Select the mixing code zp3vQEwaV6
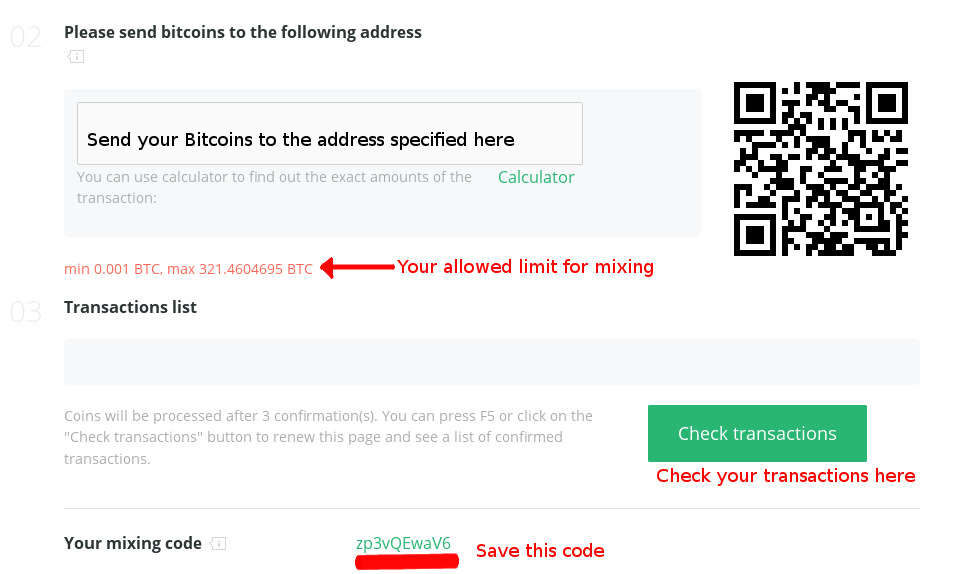Image resolution: width=976 pixels, height=574 pixels. pyautogui.click(x=403, y=543)
